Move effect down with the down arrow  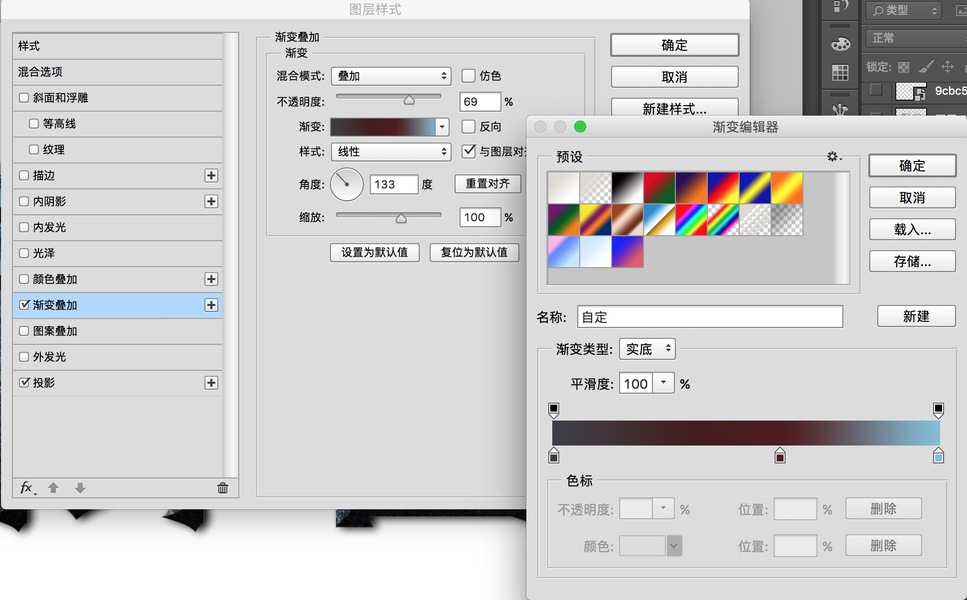tap(80, 488)
